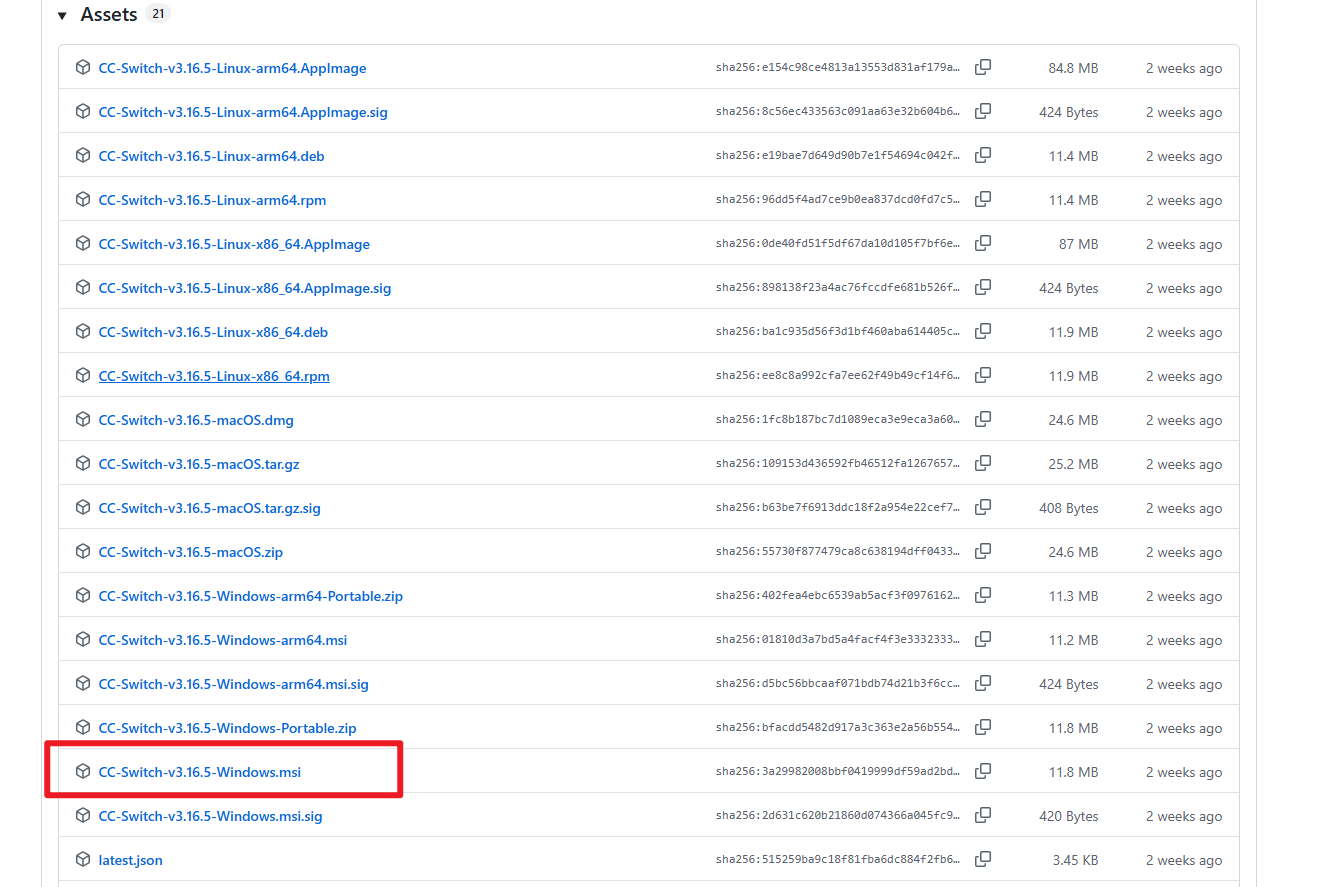
Task: Copy SHA256 hash for Linux-arm64.rpm
Action: point(983,199)
